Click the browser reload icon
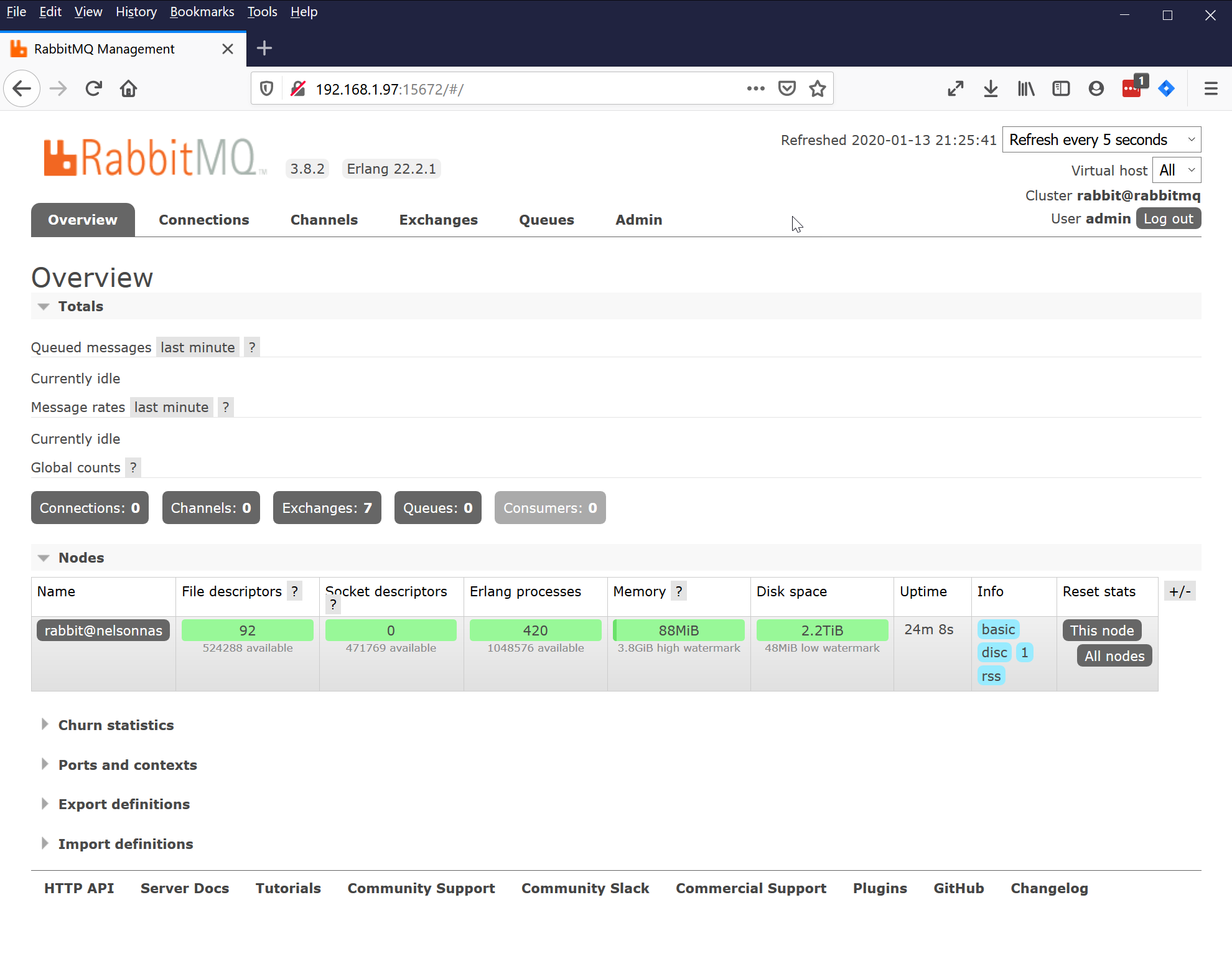Viewport: 1232px width, 961px height. pos(94,89)
